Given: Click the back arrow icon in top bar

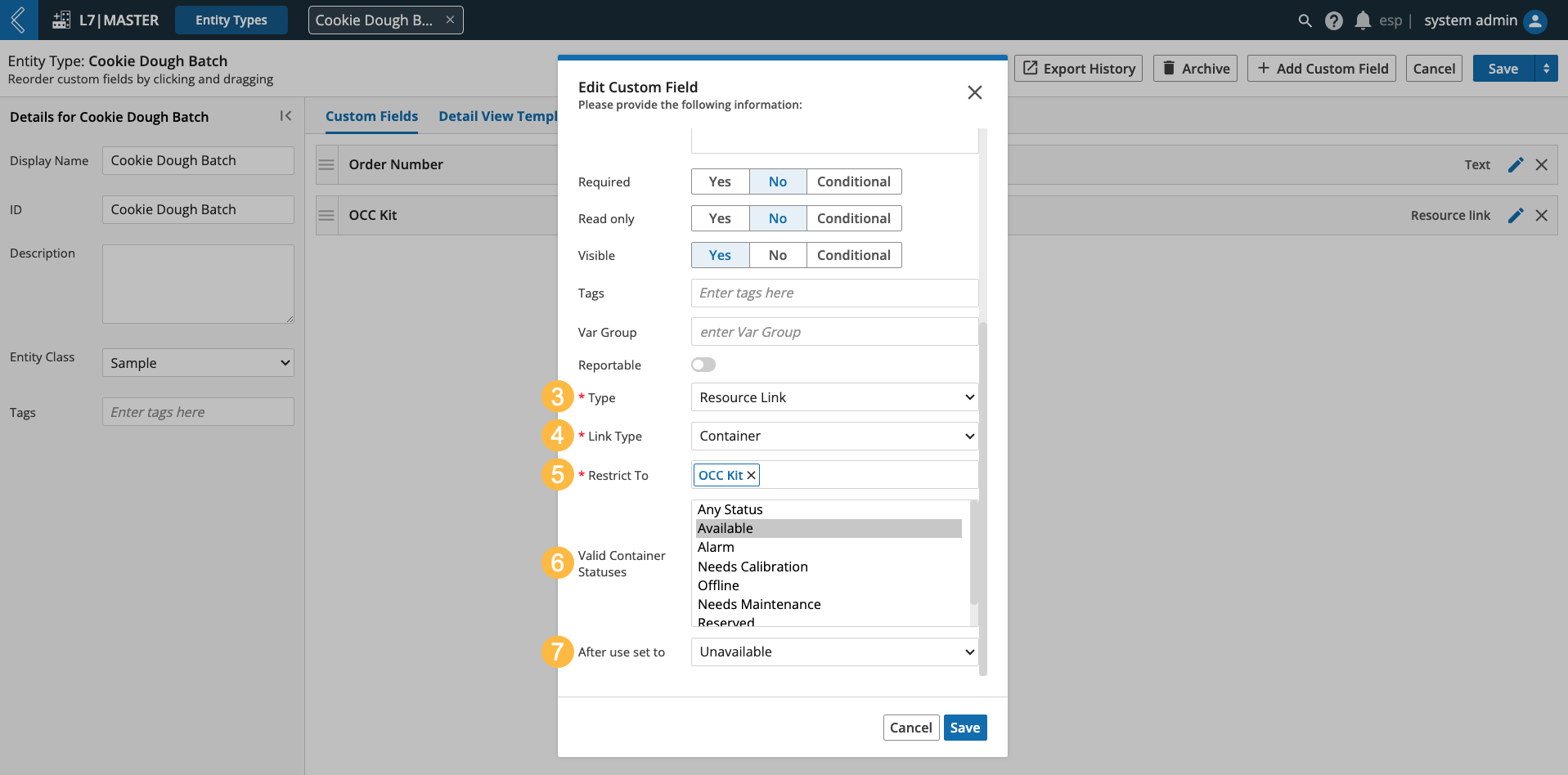Looking at the screenshot, I should tap(18, 20).
